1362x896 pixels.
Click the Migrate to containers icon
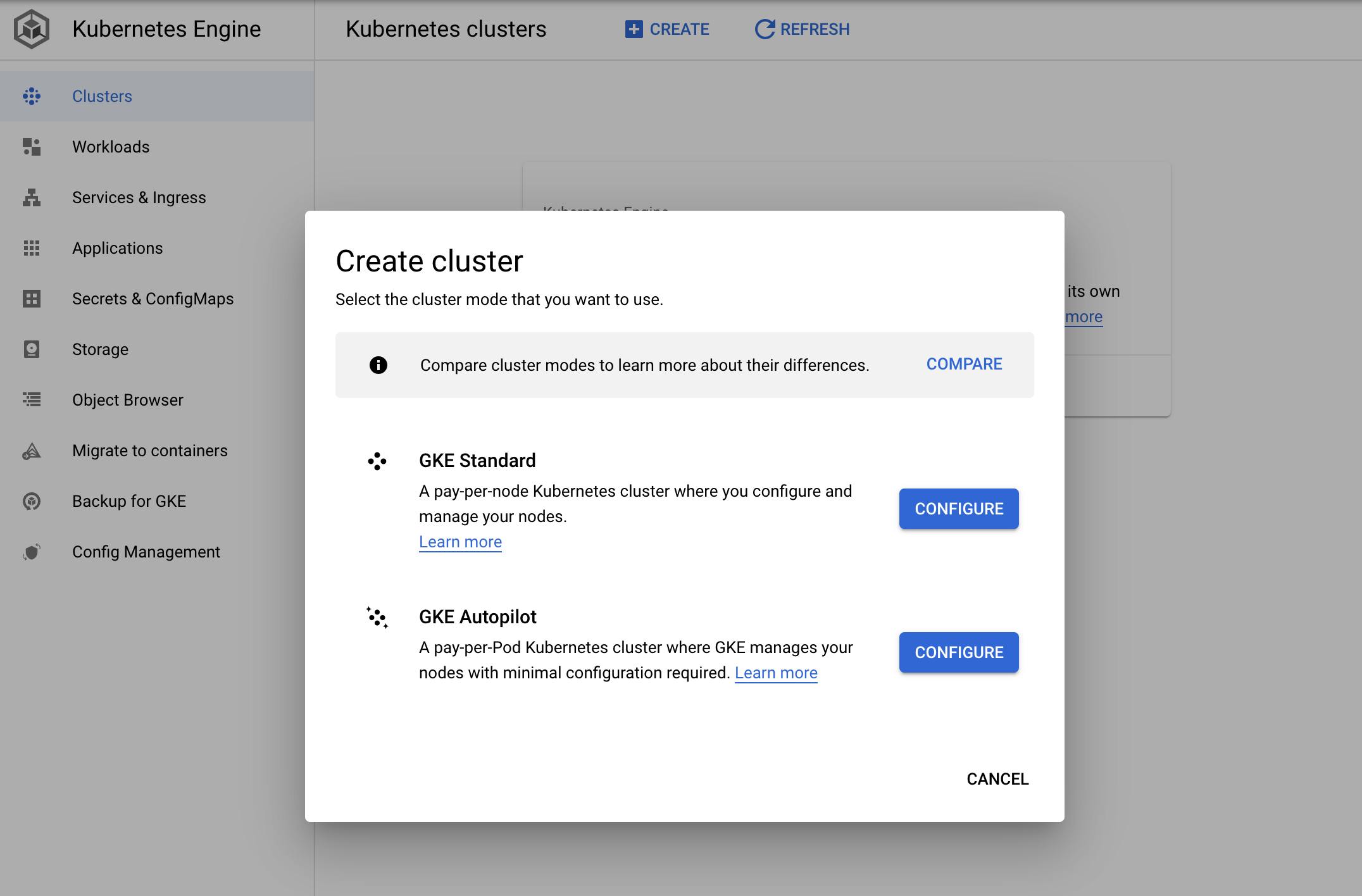[x=32, y=451]
